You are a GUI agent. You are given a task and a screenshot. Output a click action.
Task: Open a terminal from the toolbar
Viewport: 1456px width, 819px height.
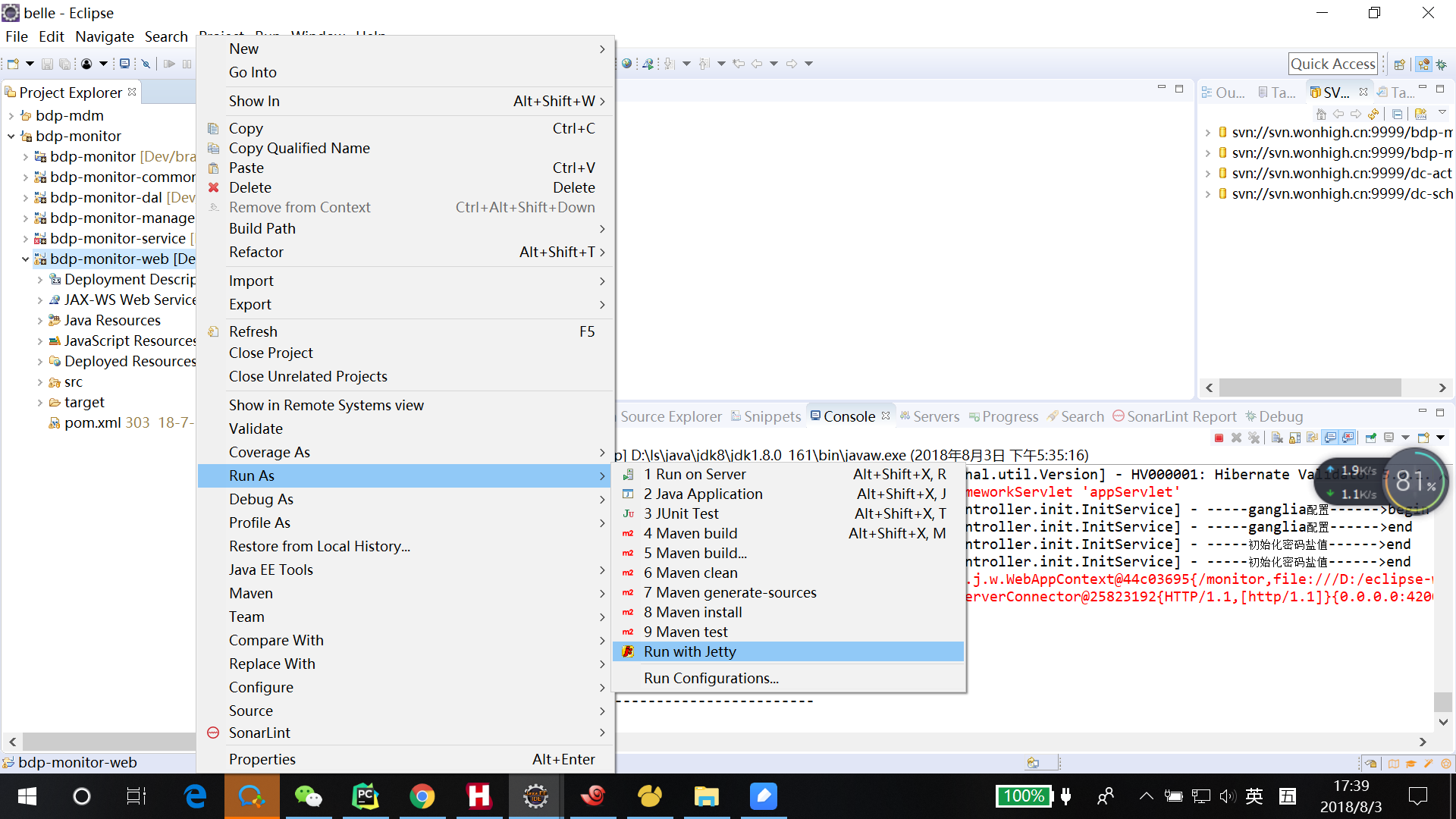click(x=124, y=64)
